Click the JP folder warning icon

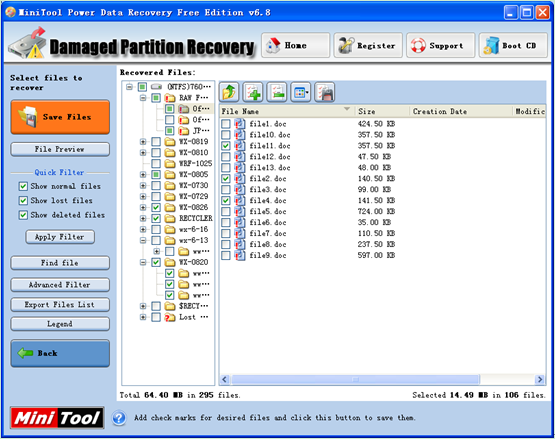coord(183,131)
